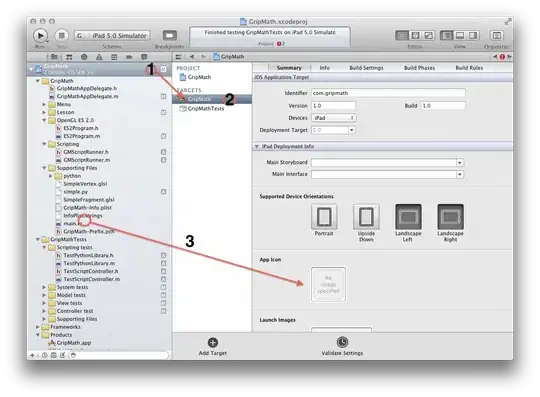The height and width of the screenshot is (397, 540).
Task: Show the project navigator folder icon
Action: [x=54, y=57]
